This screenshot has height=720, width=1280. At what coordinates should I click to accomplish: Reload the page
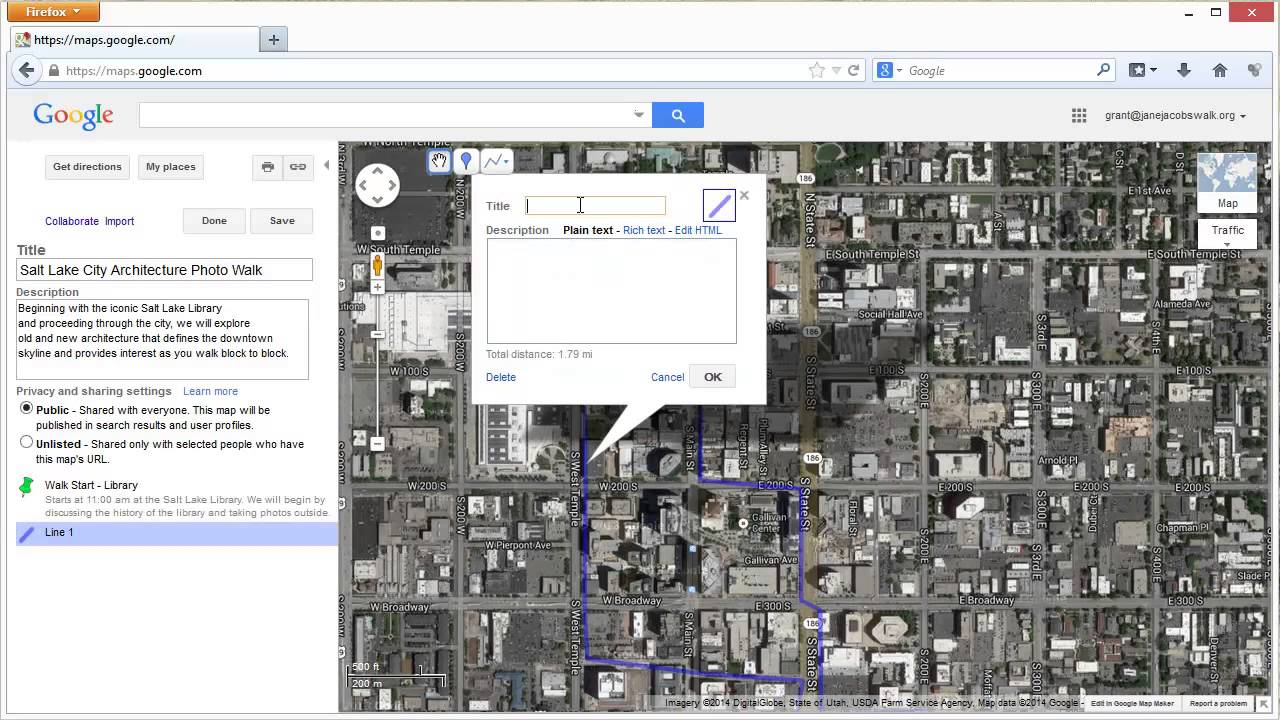click(854, 70)
